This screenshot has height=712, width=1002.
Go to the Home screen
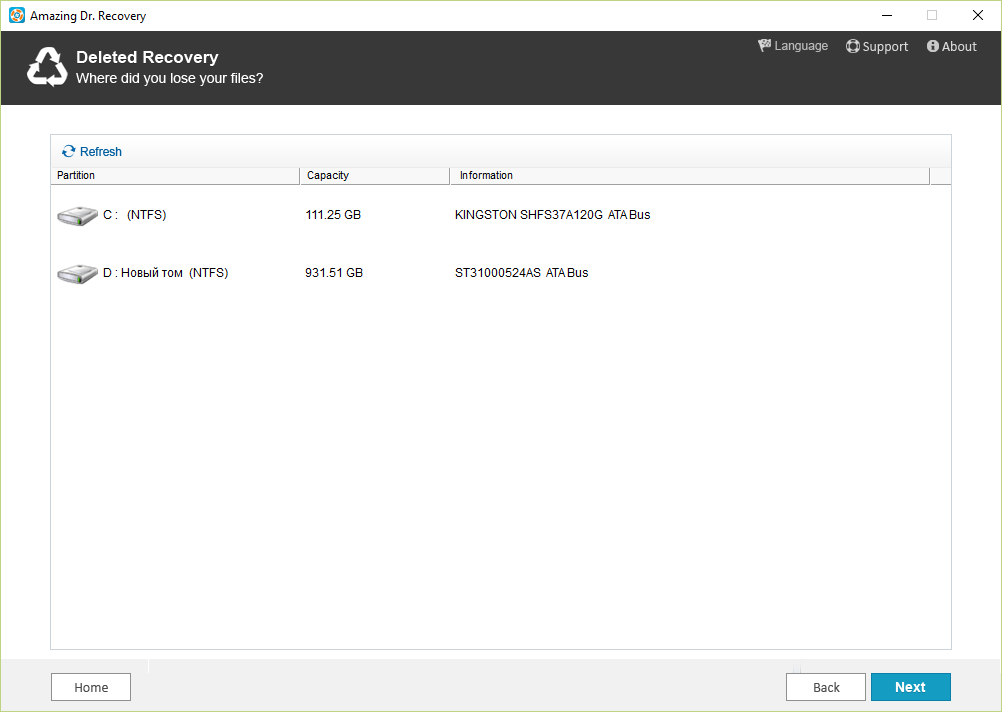tap(91, 687)
